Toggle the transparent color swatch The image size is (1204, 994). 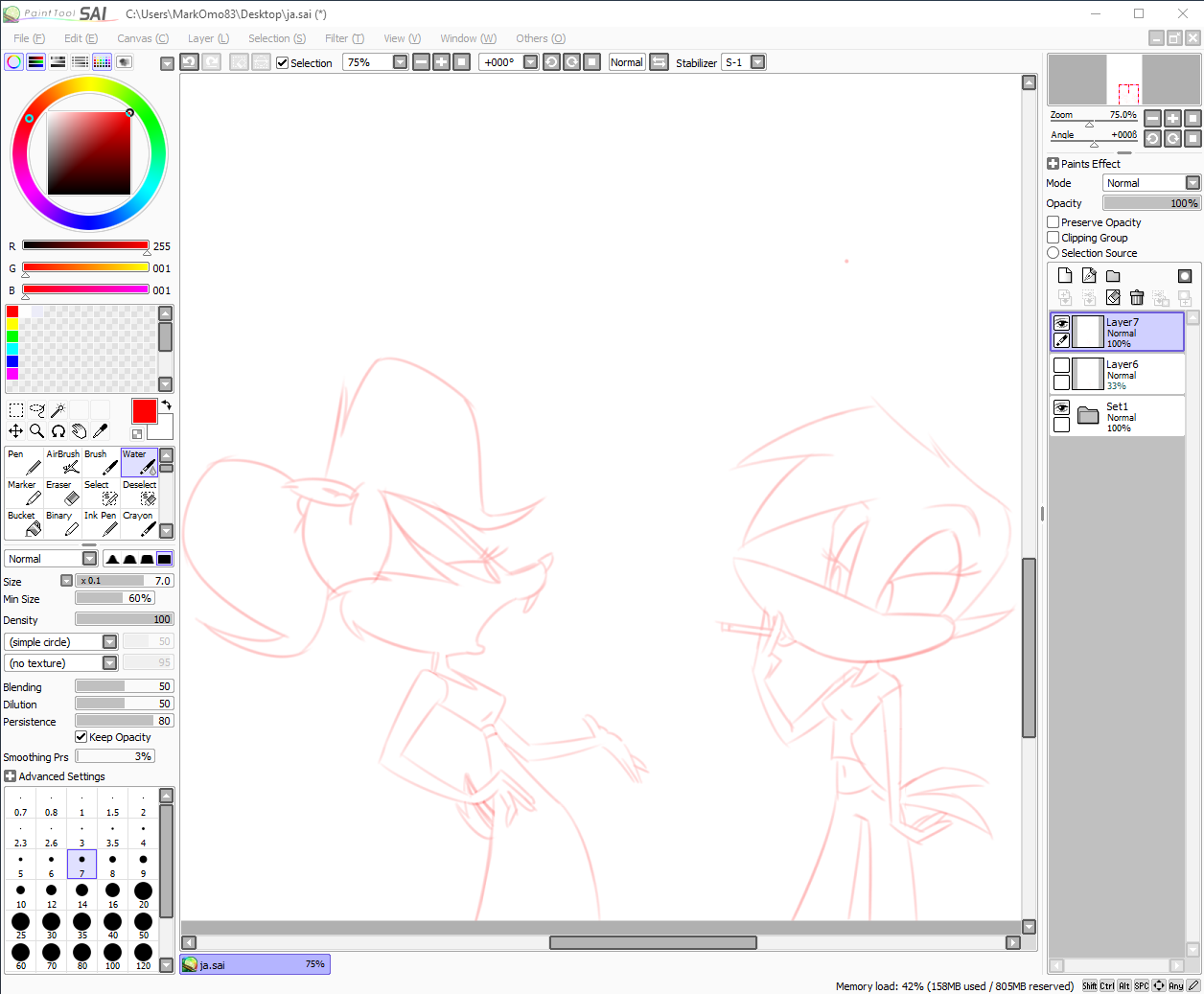click(x=137, y=434)
